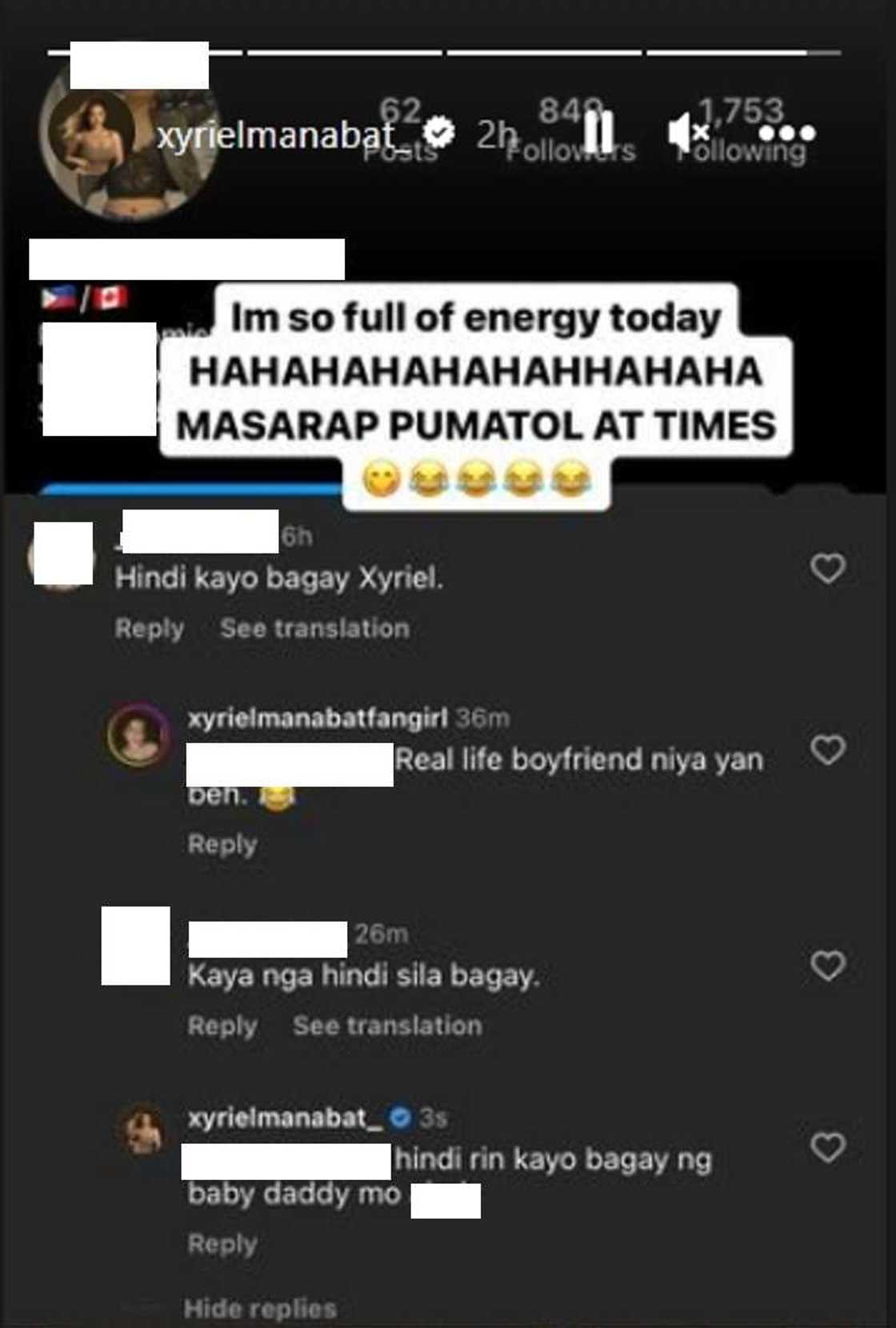This screenshot has height=1328, width=896.
Task: Open xyrielmanabatfangirl's profile avatar
Action: [138, 736]
